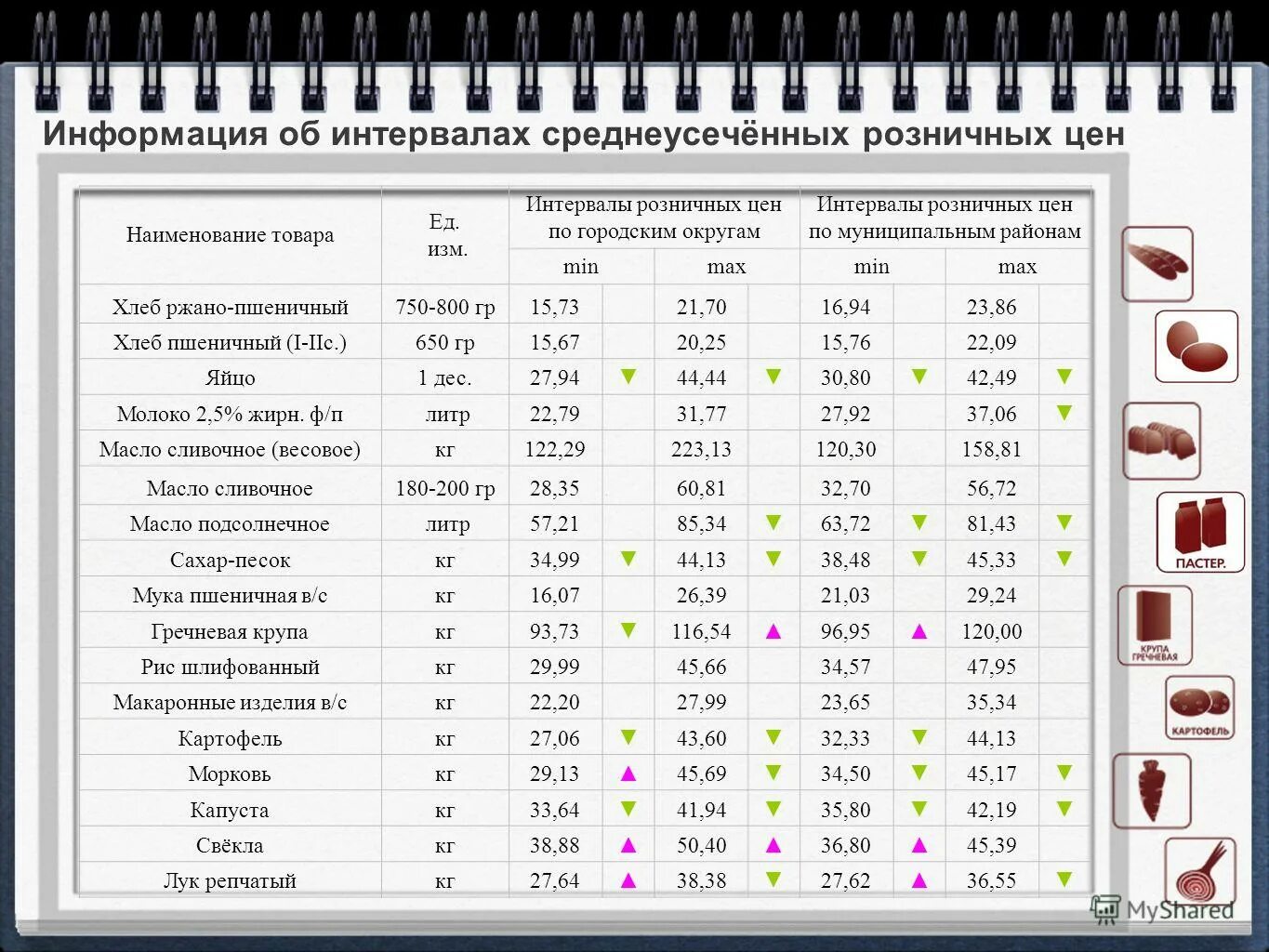Click the pink up arrow beside 50,40 for Свёкла
This screenshot has width=1269, height=952.
click(773, 845)
